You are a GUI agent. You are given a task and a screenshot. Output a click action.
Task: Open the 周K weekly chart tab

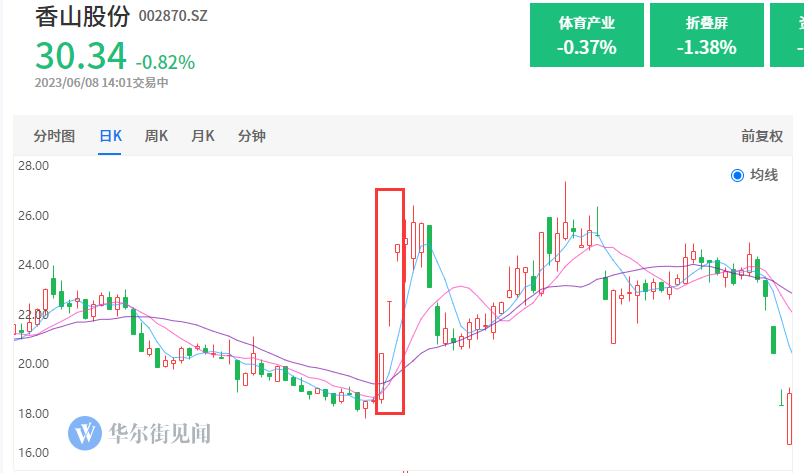pyautogui.click(x=156, y=136)
